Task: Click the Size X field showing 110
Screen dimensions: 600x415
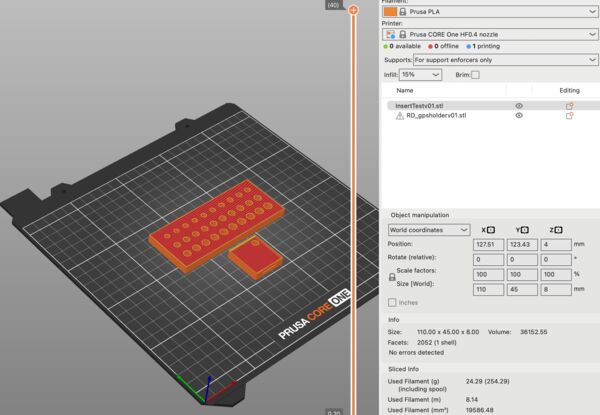Action: click(488, 290)
